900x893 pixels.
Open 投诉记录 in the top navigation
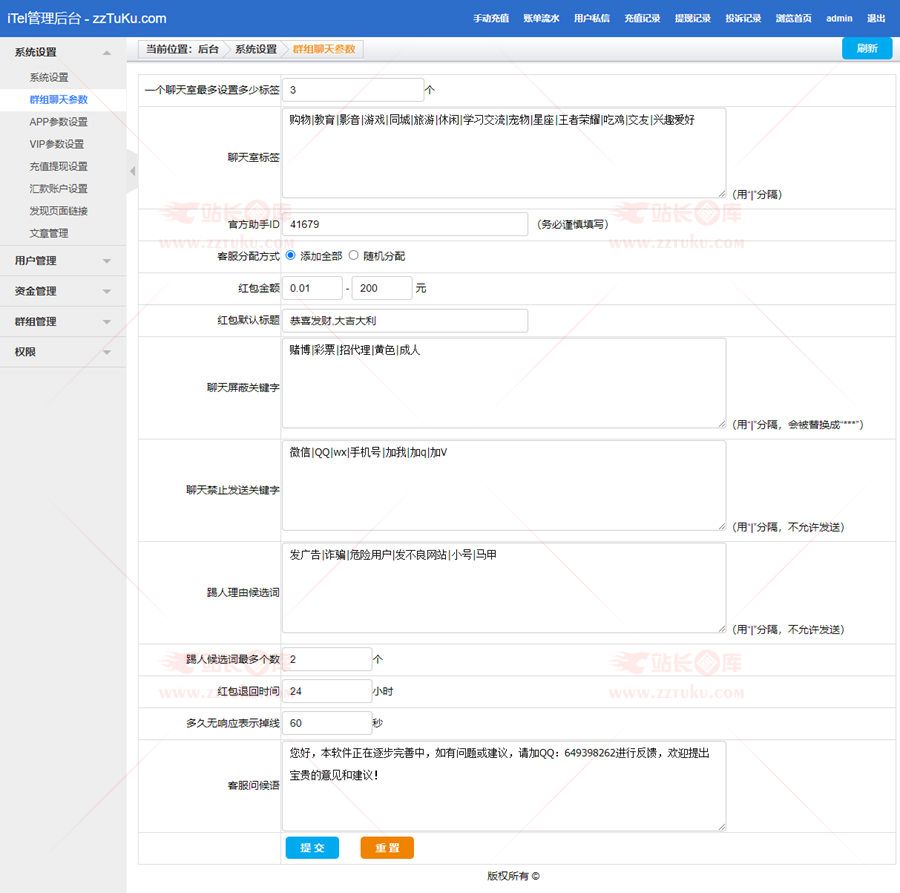coord(743,19)
